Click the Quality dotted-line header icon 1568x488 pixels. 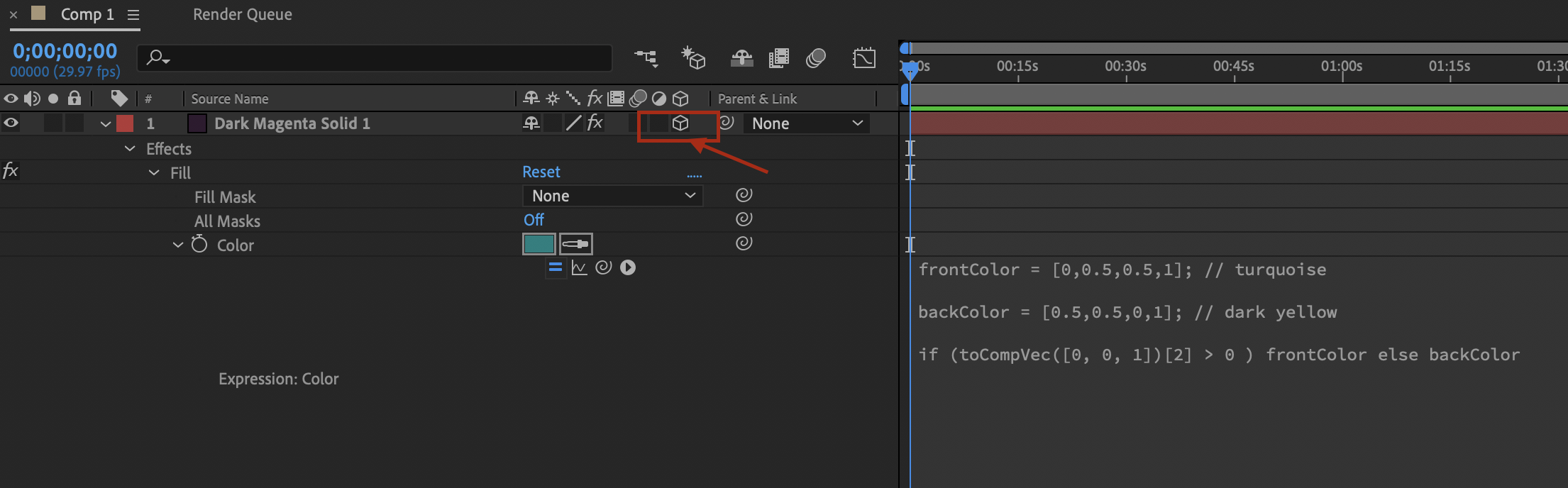click(573, 98)
